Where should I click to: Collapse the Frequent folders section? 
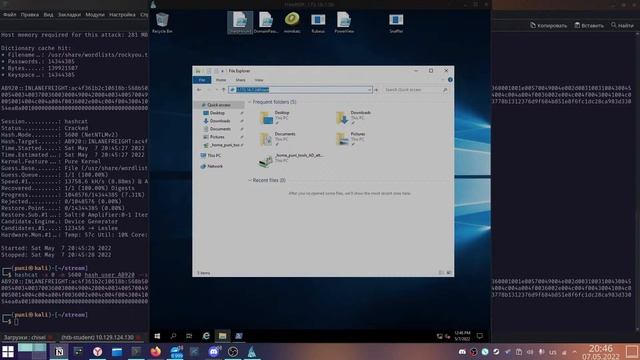(x=250, y=102)
